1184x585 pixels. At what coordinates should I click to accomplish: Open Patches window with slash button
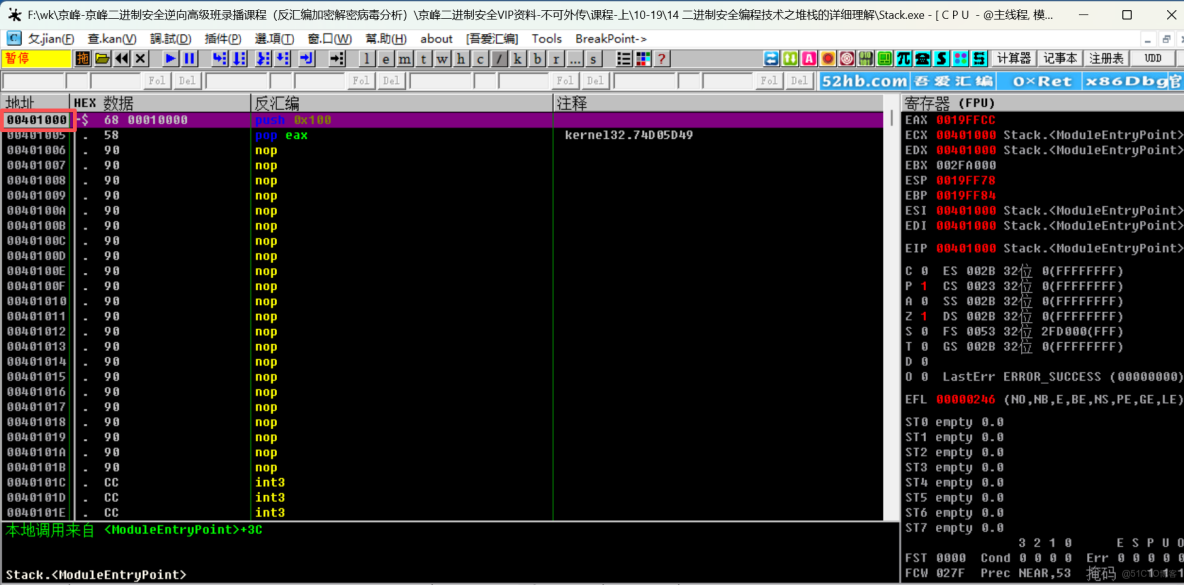[499, 58]
